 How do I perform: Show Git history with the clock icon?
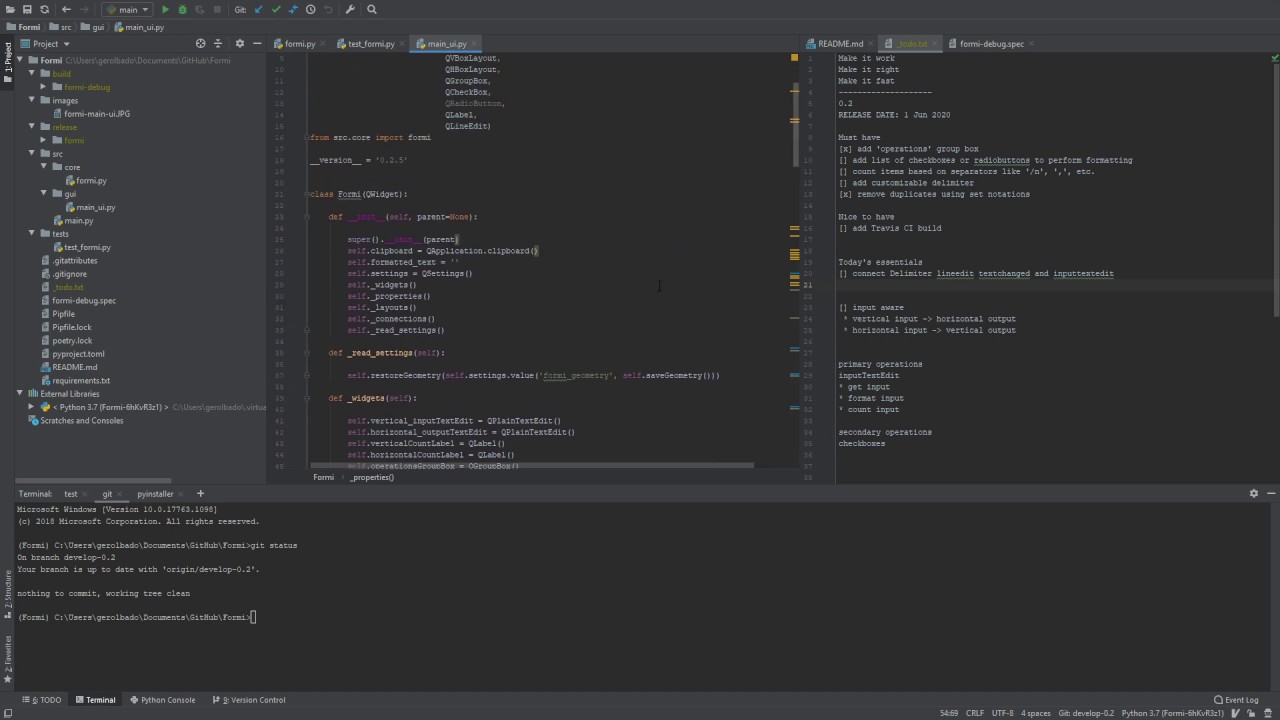[310, 9]
